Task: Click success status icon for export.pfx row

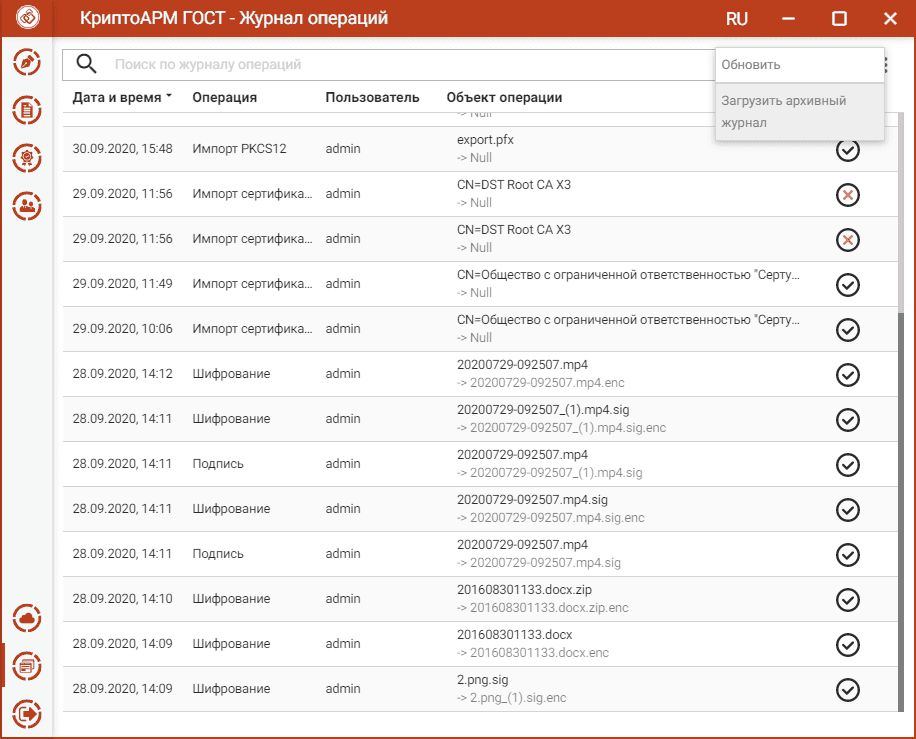Action: point(848,150)
